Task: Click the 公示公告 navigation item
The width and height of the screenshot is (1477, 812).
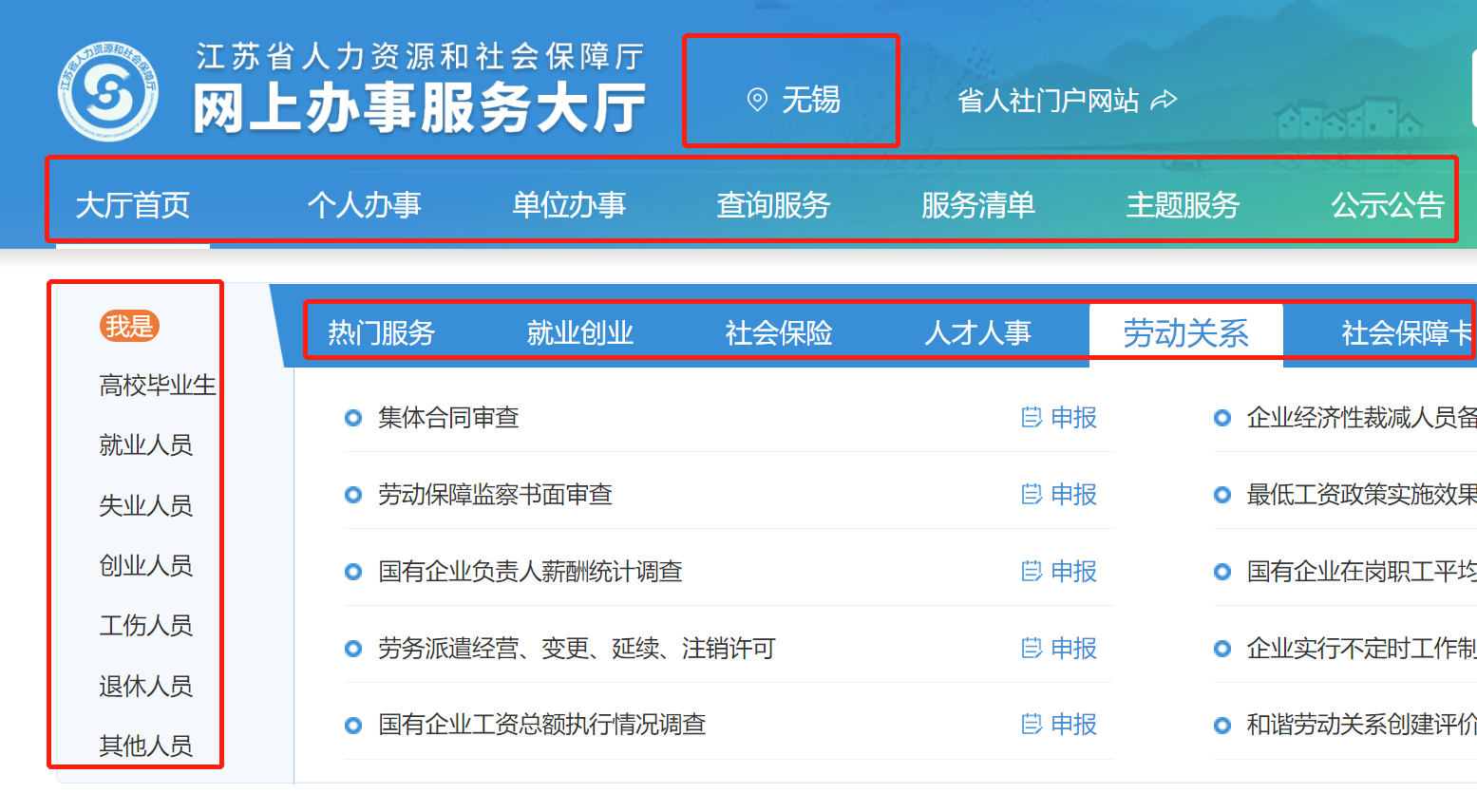Action: click(1387, 205)
